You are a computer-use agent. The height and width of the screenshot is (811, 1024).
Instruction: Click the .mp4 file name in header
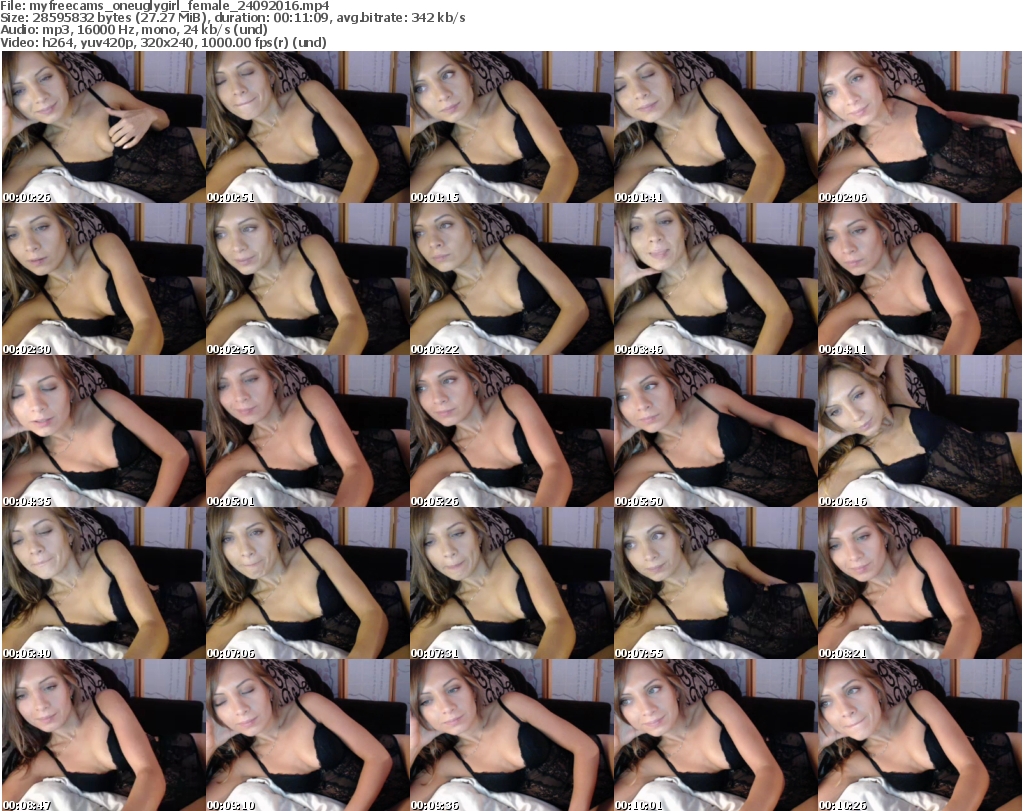[x=179, y=6]
